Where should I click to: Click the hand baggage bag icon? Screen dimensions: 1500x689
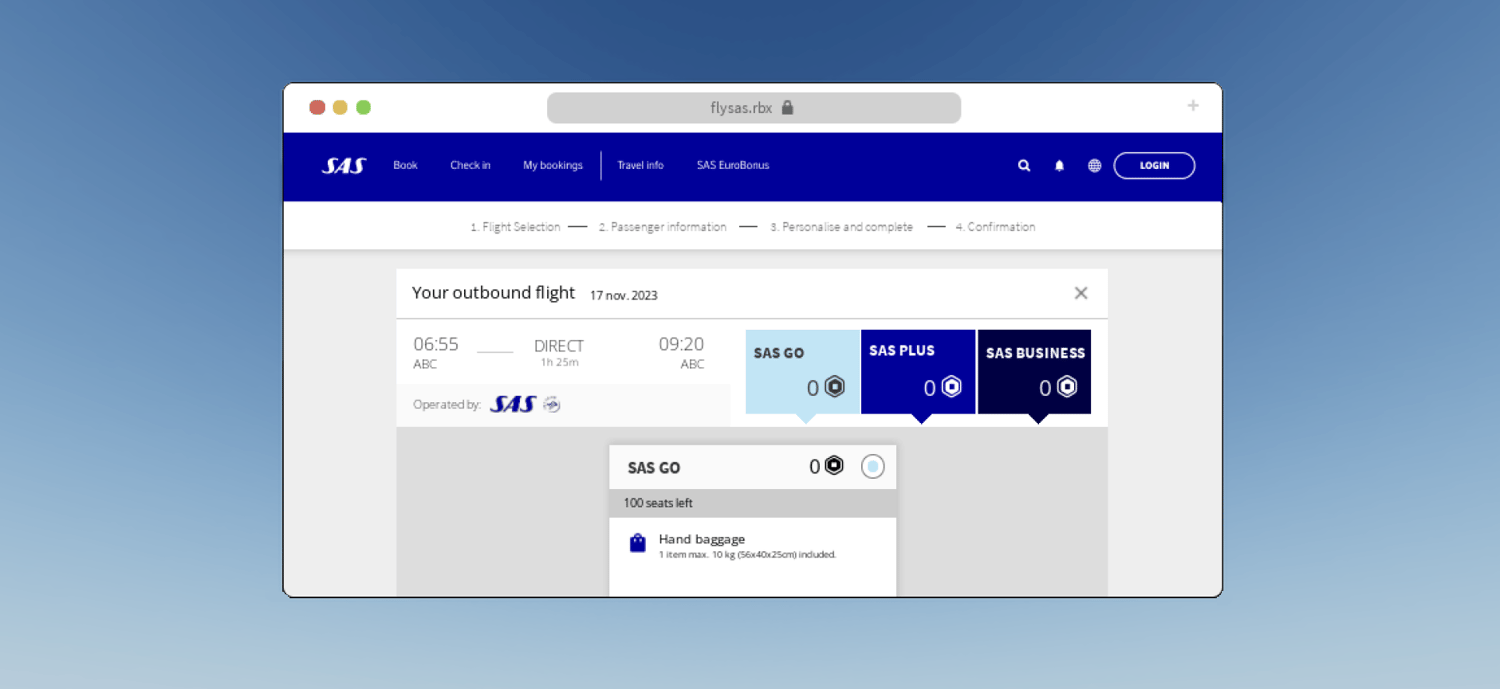637,543
